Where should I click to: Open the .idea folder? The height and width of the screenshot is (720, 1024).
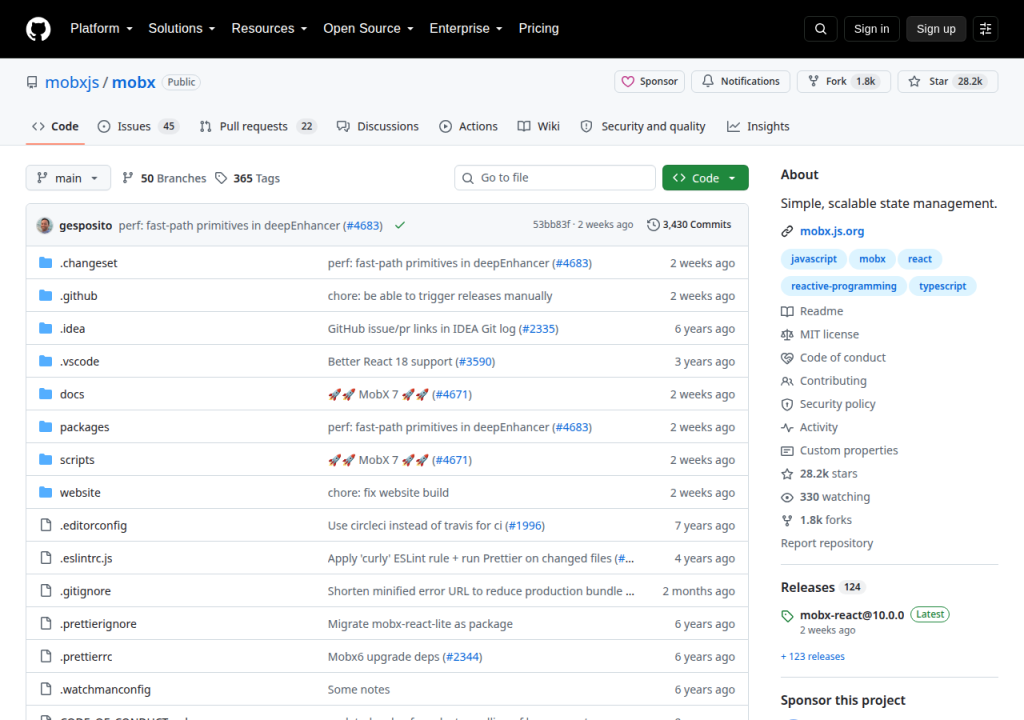coord(72,329)
